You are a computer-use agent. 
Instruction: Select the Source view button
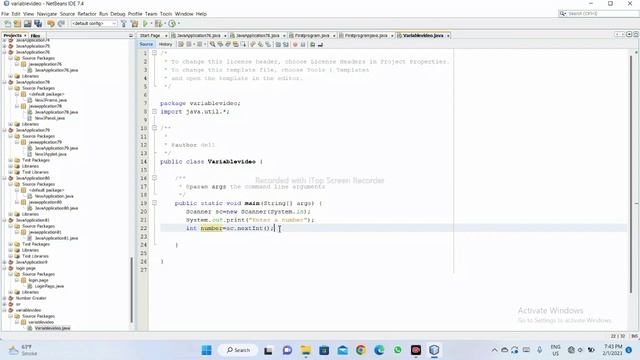click(146, 44)
